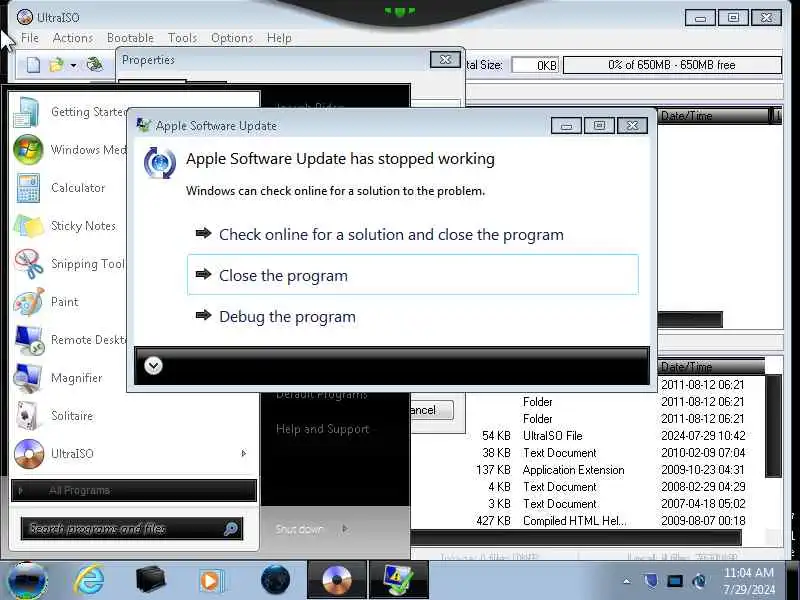Screen dimensions: 800x600
Task: Click the lower file list horizontal scrollbar
Action: point(576,537)
